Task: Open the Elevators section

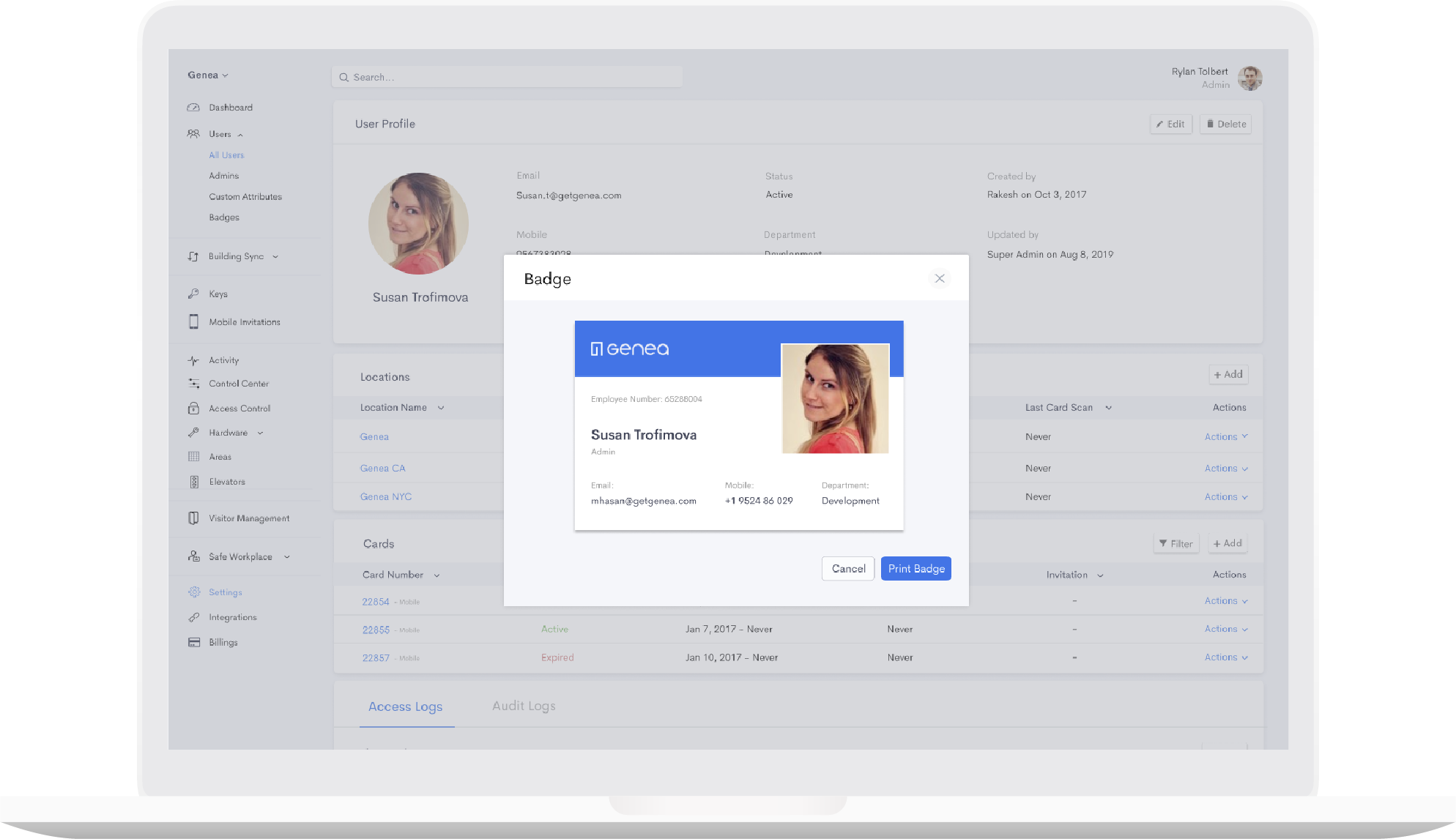Action: [226, 481]
